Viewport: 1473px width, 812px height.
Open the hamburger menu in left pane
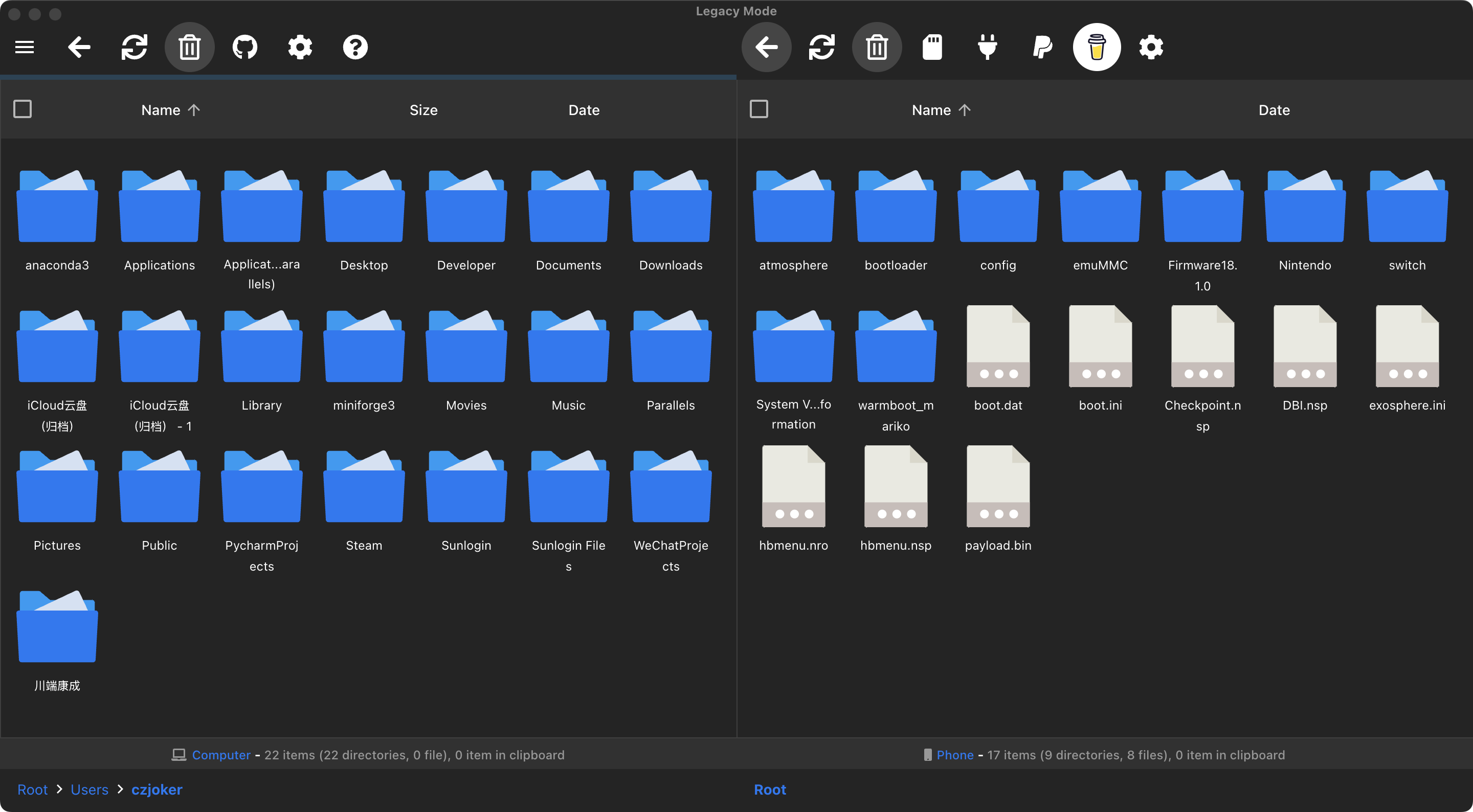click(x=25, y=47)
